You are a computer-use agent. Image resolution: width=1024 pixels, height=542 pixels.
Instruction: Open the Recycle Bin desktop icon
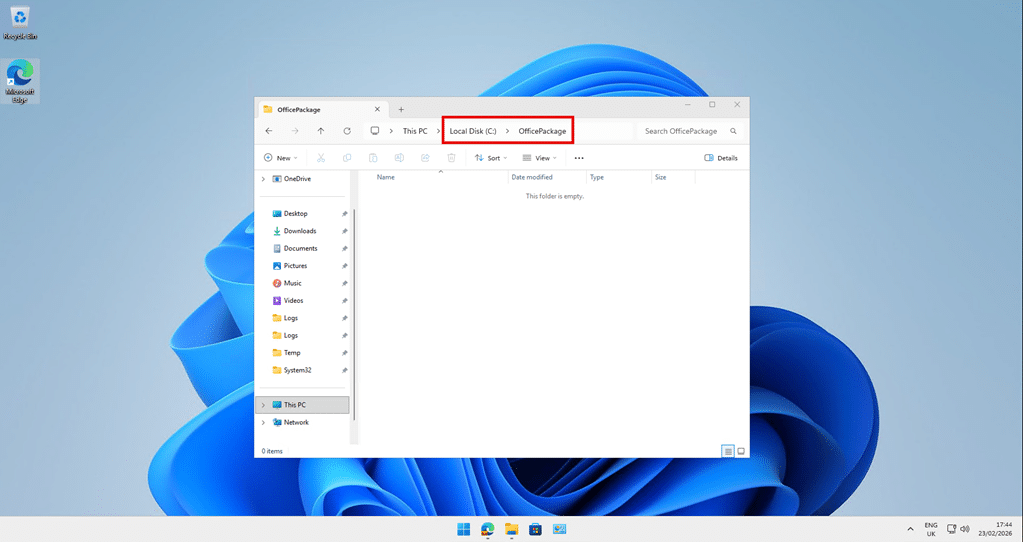[20, 22]
